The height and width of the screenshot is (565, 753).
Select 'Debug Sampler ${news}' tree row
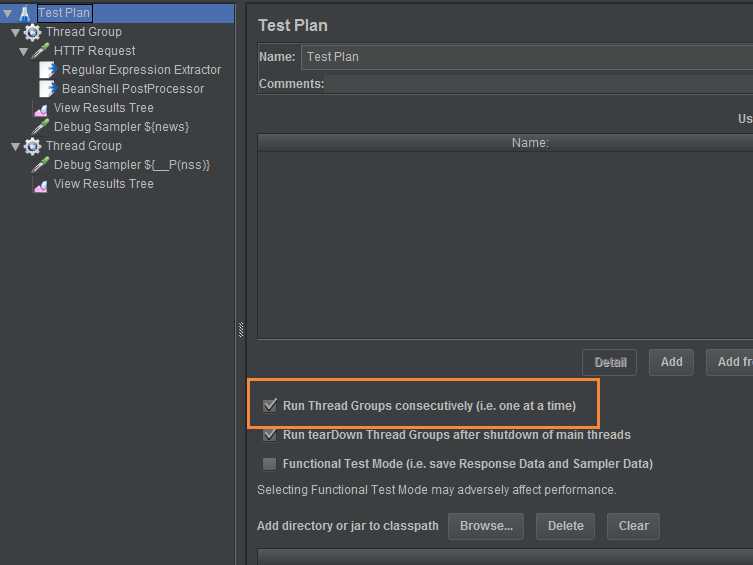(121, 127)
